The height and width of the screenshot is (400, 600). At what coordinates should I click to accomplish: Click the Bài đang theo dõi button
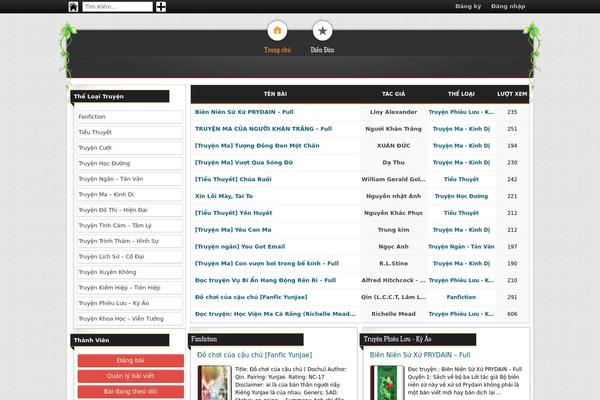coord(130,392)
